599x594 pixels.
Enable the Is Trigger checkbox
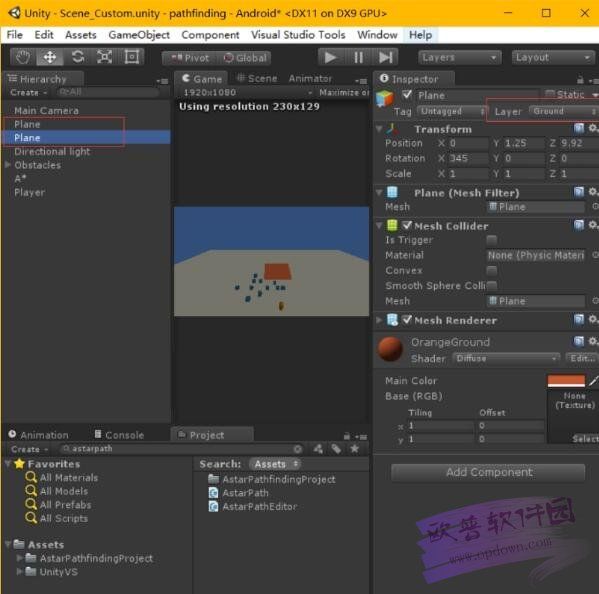click(x=492, y=240)
